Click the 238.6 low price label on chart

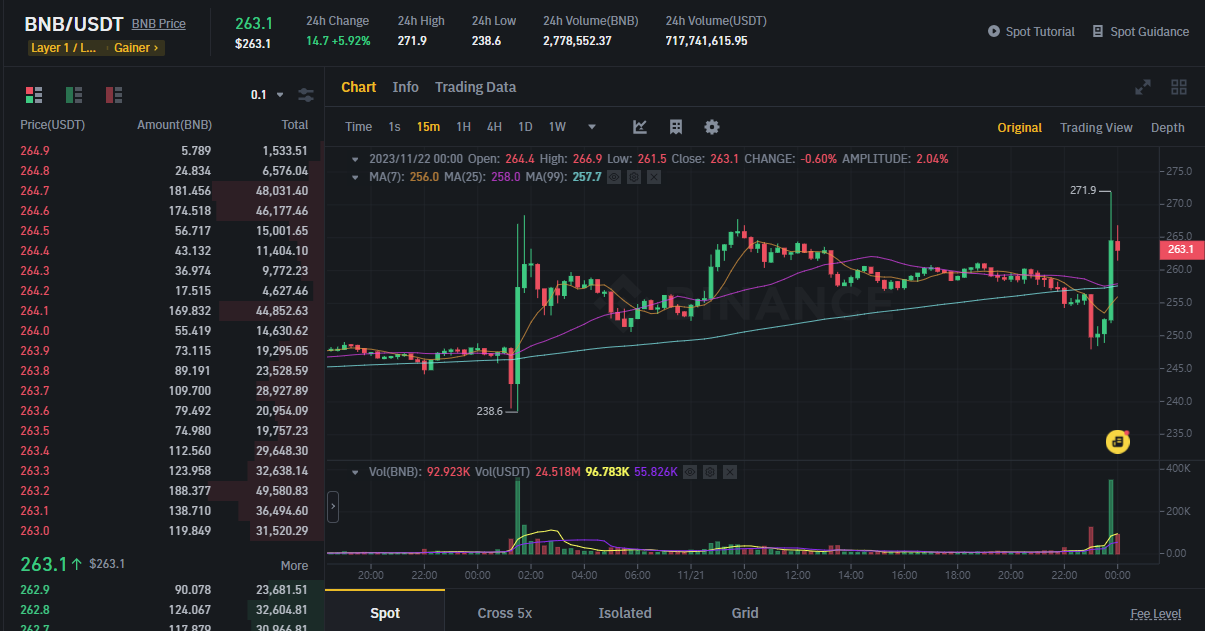point(489,410)
